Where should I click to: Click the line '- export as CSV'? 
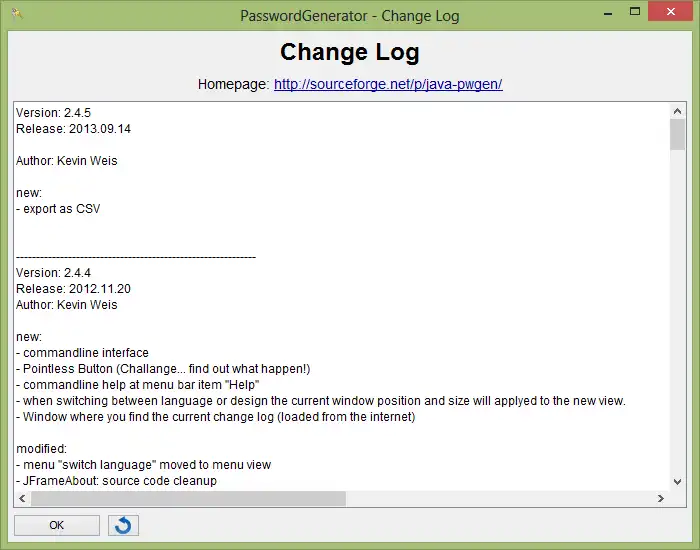click(58, 209)
